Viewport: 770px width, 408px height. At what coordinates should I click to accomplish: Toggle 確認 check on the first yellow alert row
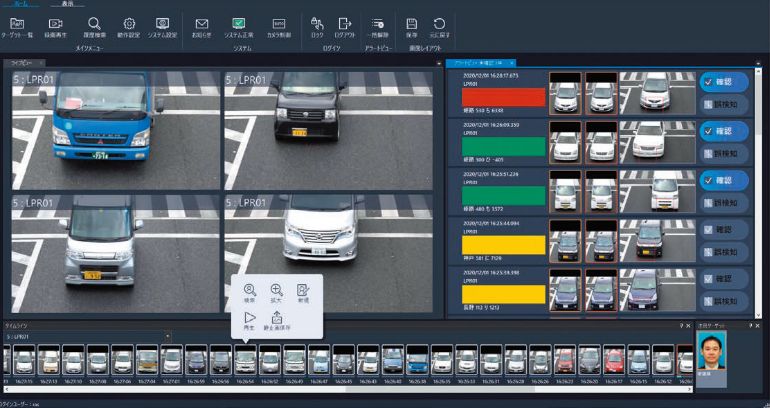[724, 229]
